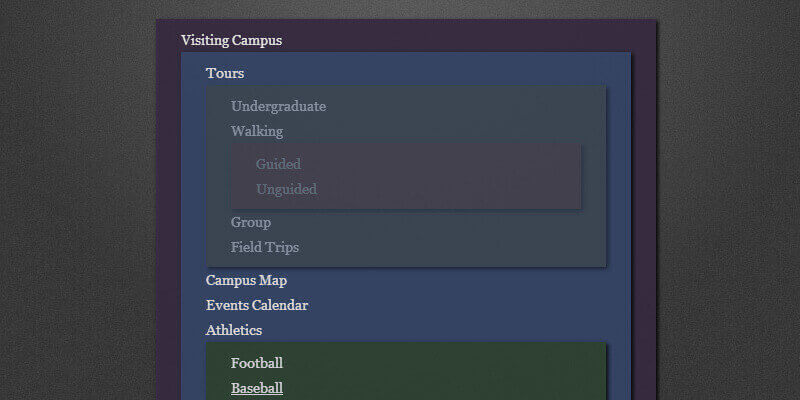The height and width of the screenshot is (400, 800).
Task: Follow the underlined Baseball link
Action: pos(257,388)
